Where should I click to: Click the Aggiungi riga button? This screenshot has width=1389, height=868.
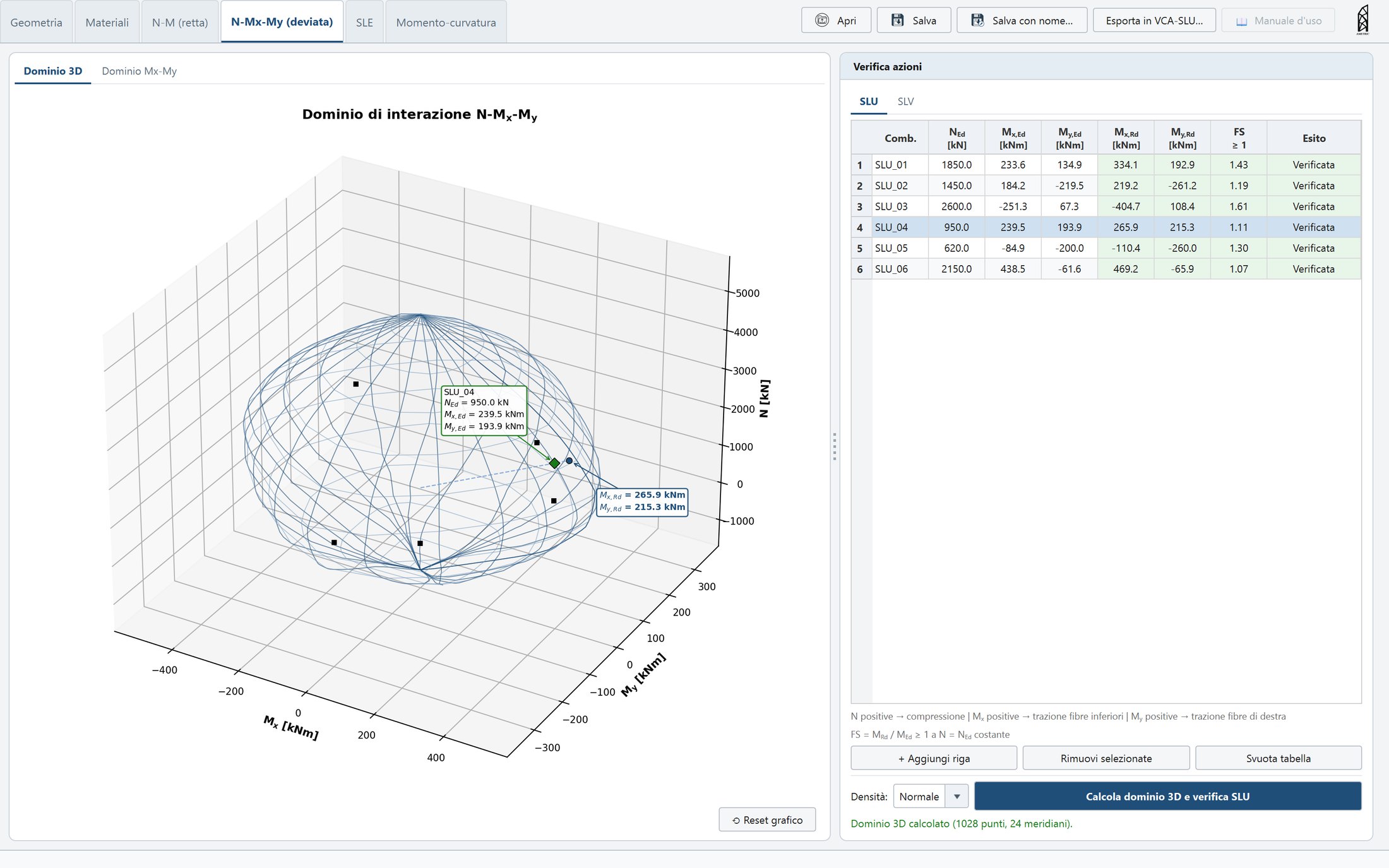point(934,758)
